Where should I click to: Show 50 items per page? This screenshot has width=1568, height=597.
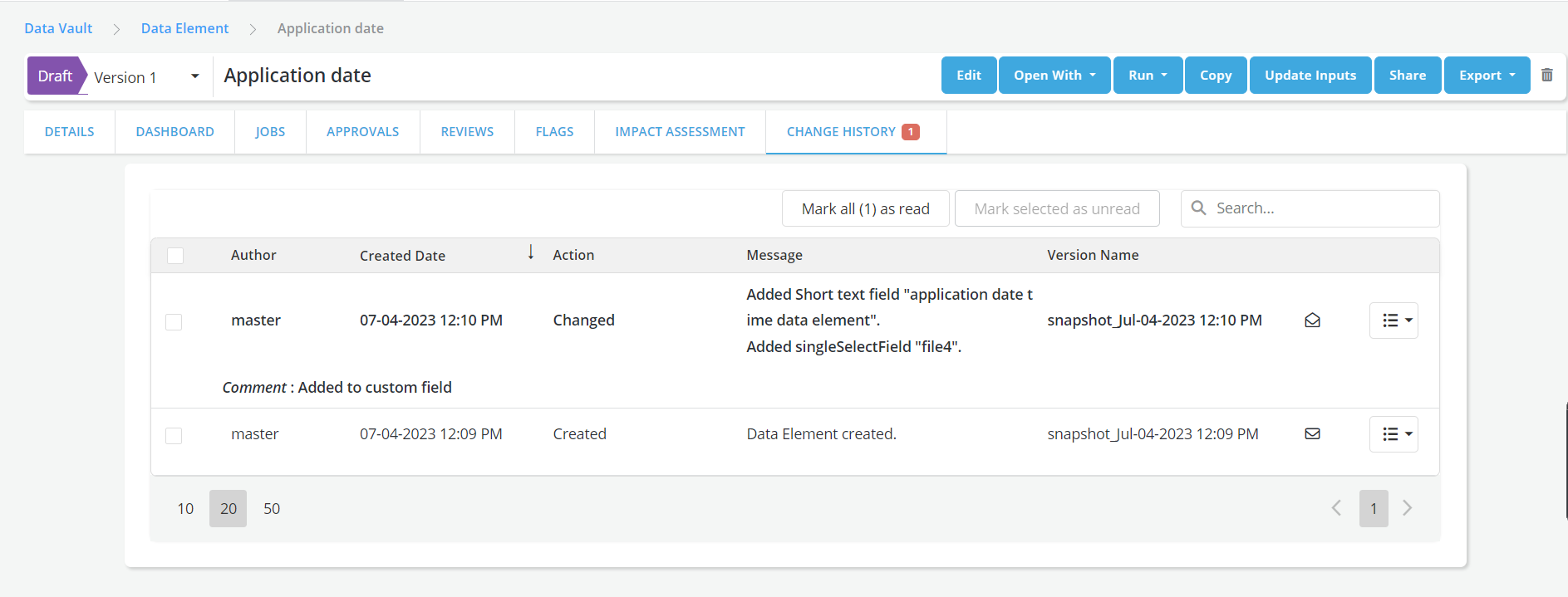coord(272,508)
